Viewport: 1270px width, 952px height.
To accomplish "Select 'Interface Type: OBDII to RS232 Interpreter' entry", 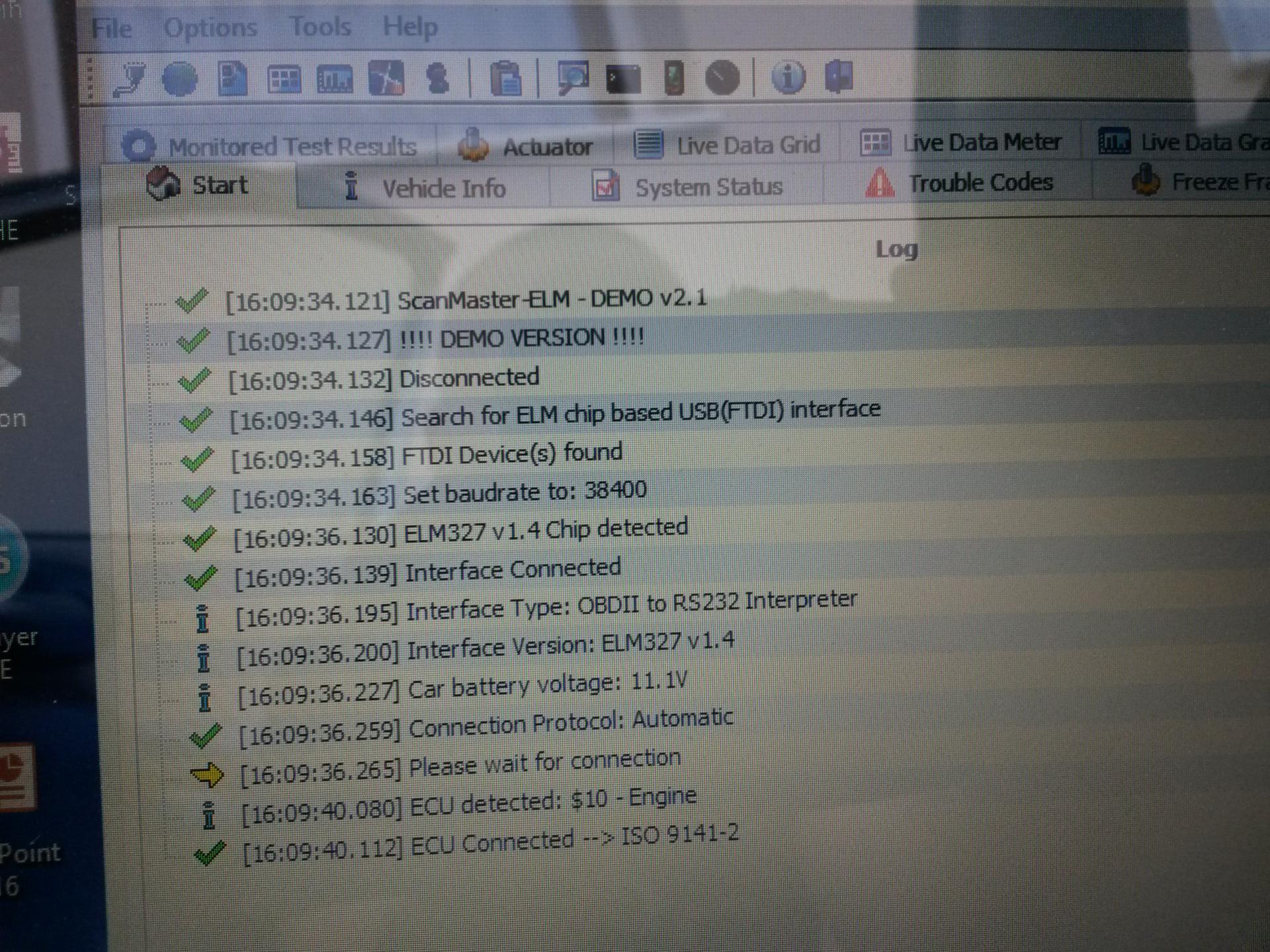I will (547, 608).
